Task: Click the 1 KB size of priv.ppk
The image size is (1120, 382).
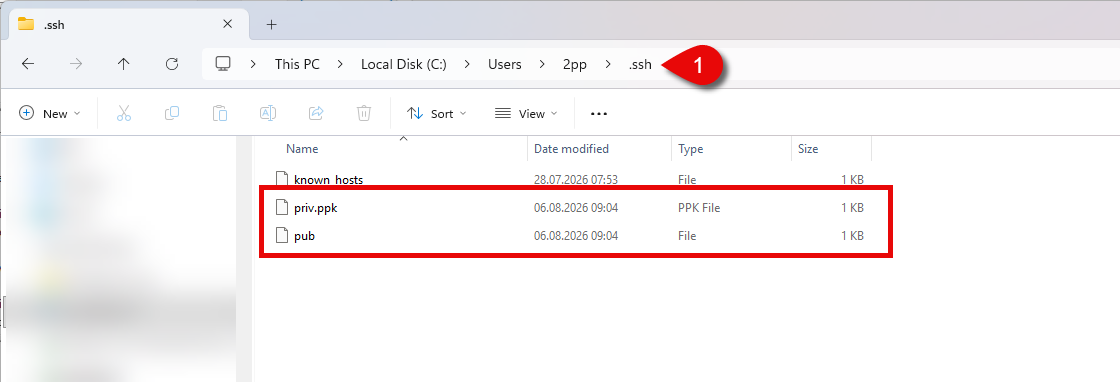Action: coord(852,208)
